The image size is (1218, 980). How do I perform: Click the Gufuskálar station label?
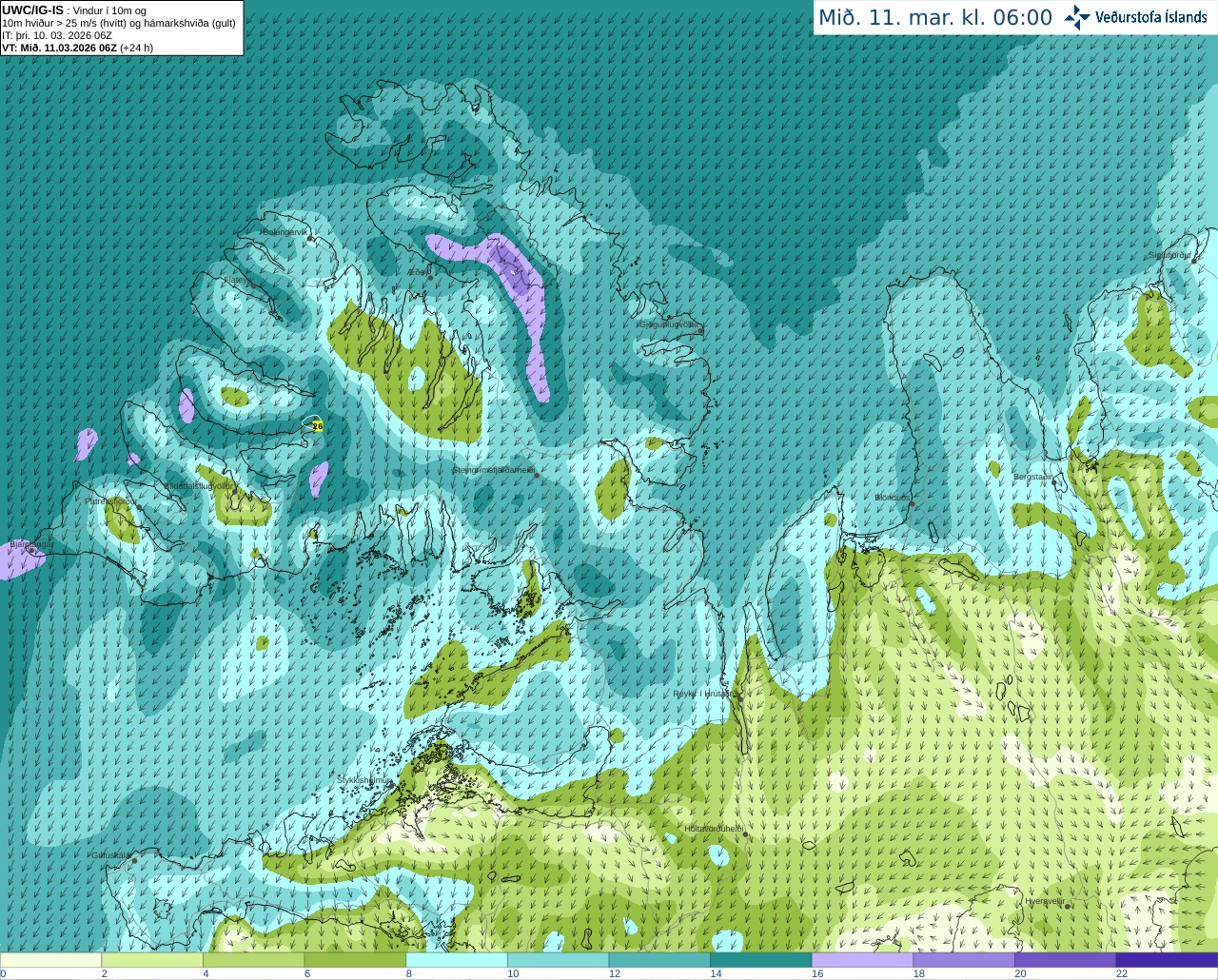[111, 854]
